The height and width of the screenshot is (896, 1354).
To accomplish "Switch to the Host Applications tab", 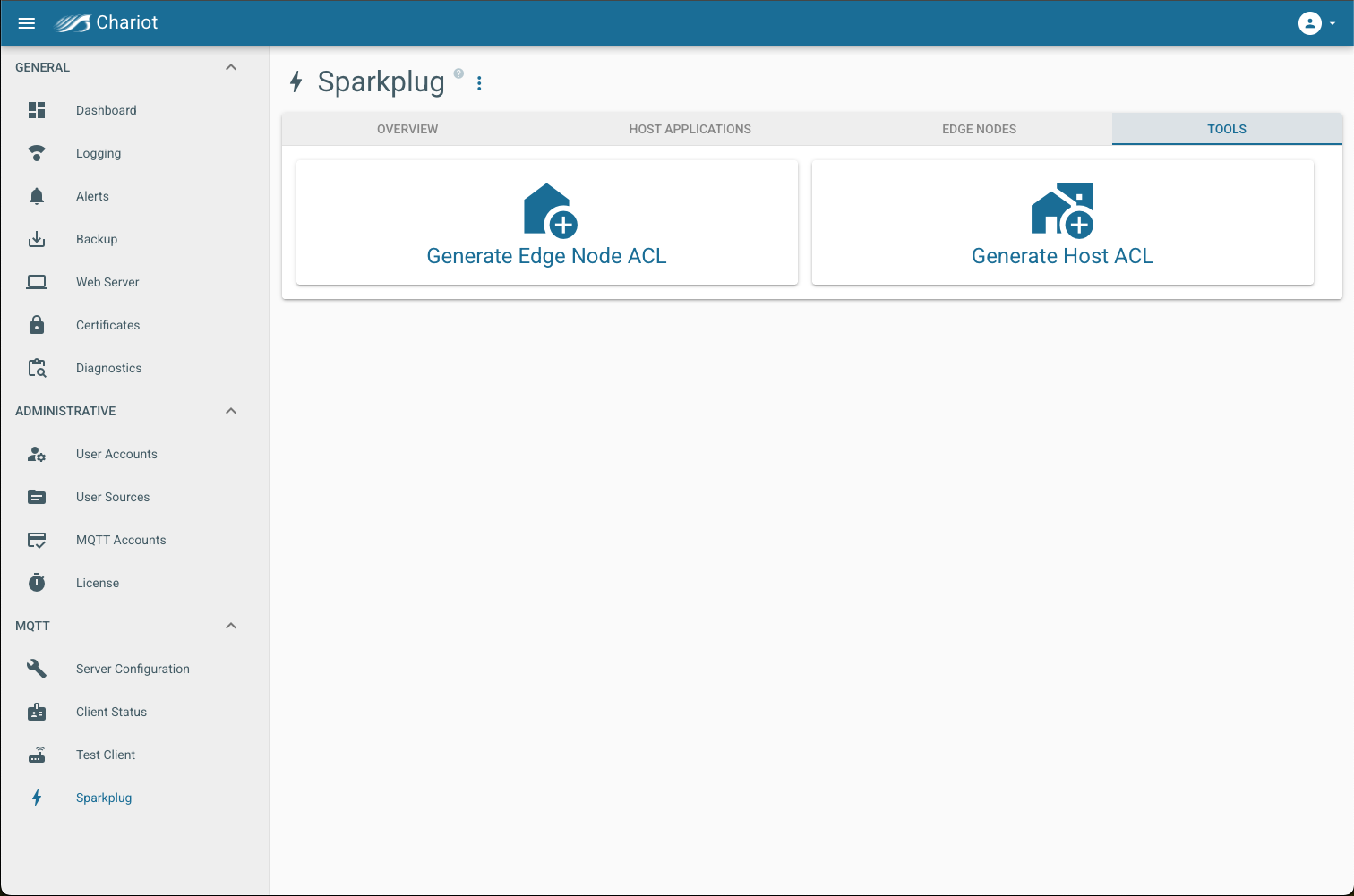I will (690, 129).
